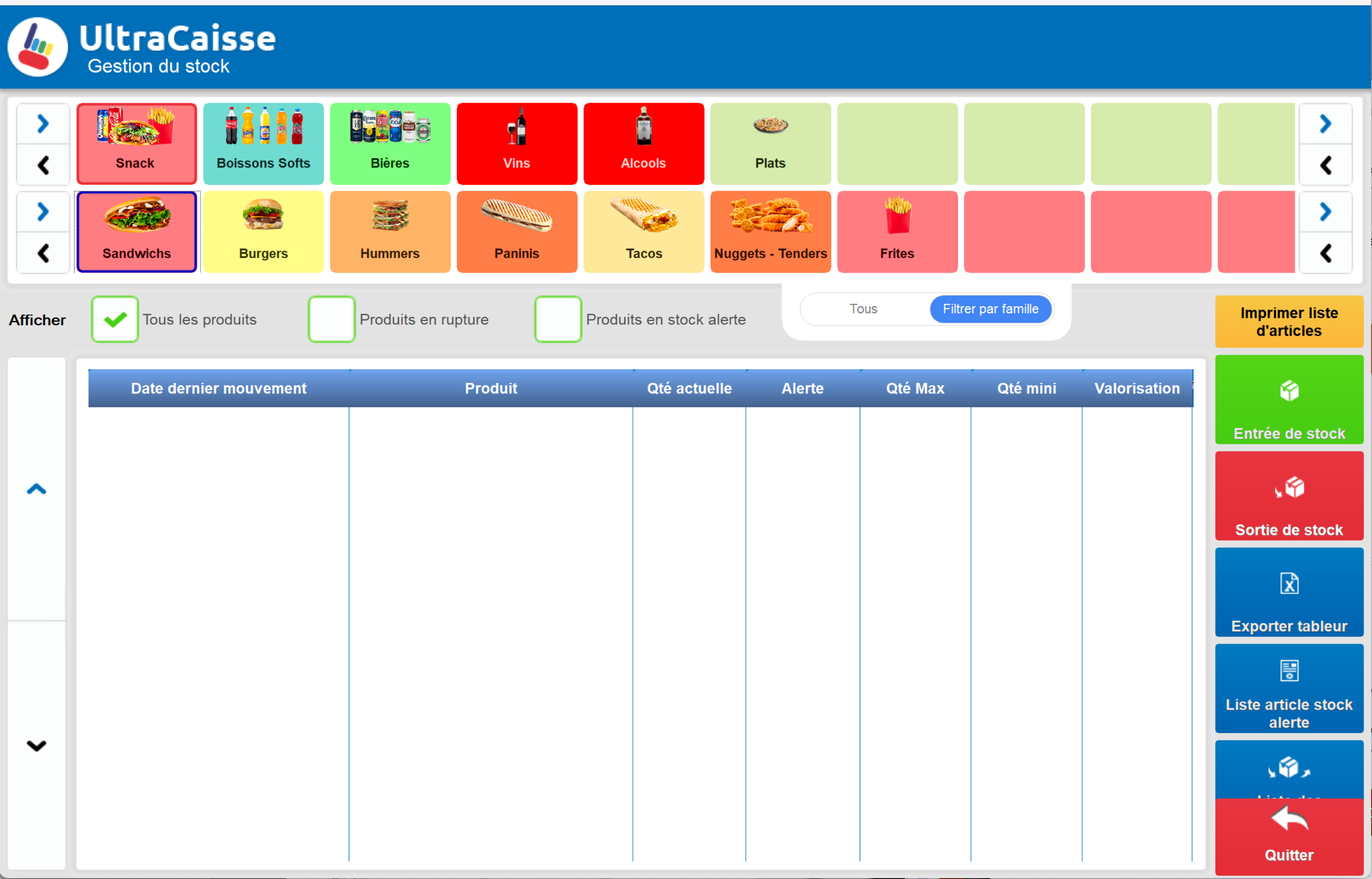Switch filter to Tous

[x=863, y=309]
